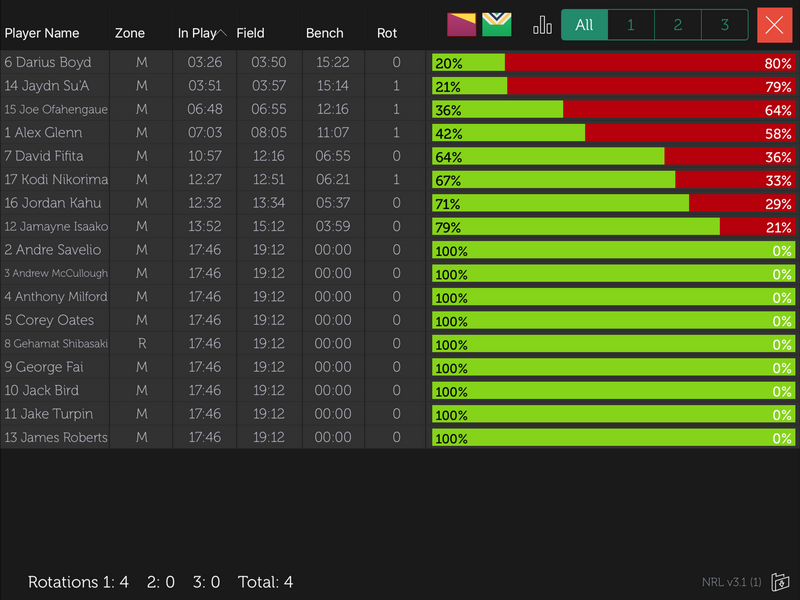Click Jordan Kahu's Field time 13:34
The image size is (800, 600).
pos(269,203)
